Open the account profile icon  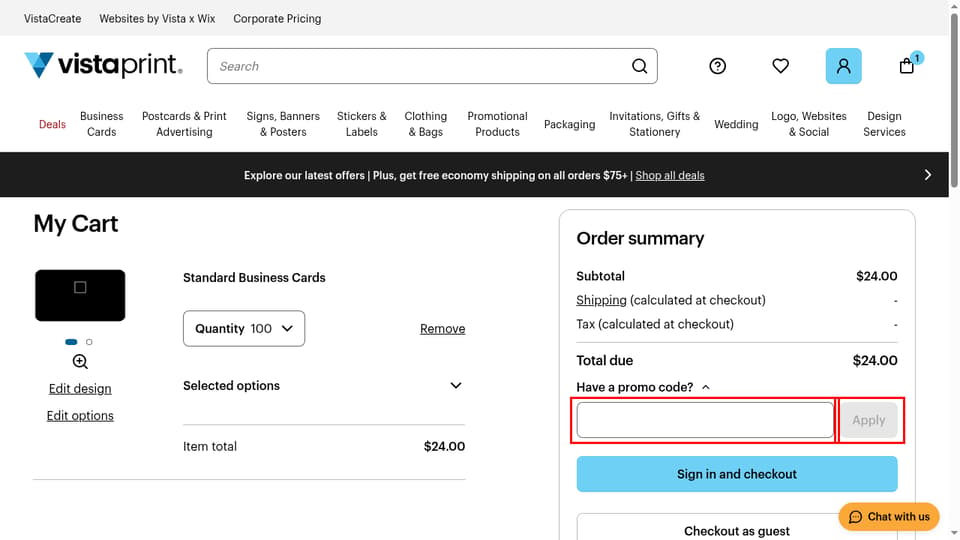pyautogui.click(x=843, y=66)
